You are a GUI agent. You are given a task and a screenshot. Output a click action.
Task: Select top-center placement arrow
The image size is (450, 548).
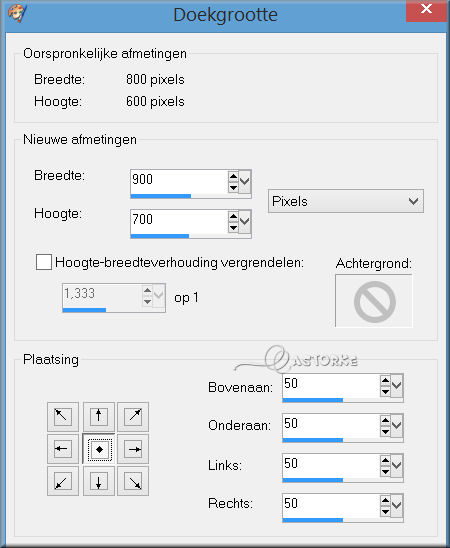(99, 417)
